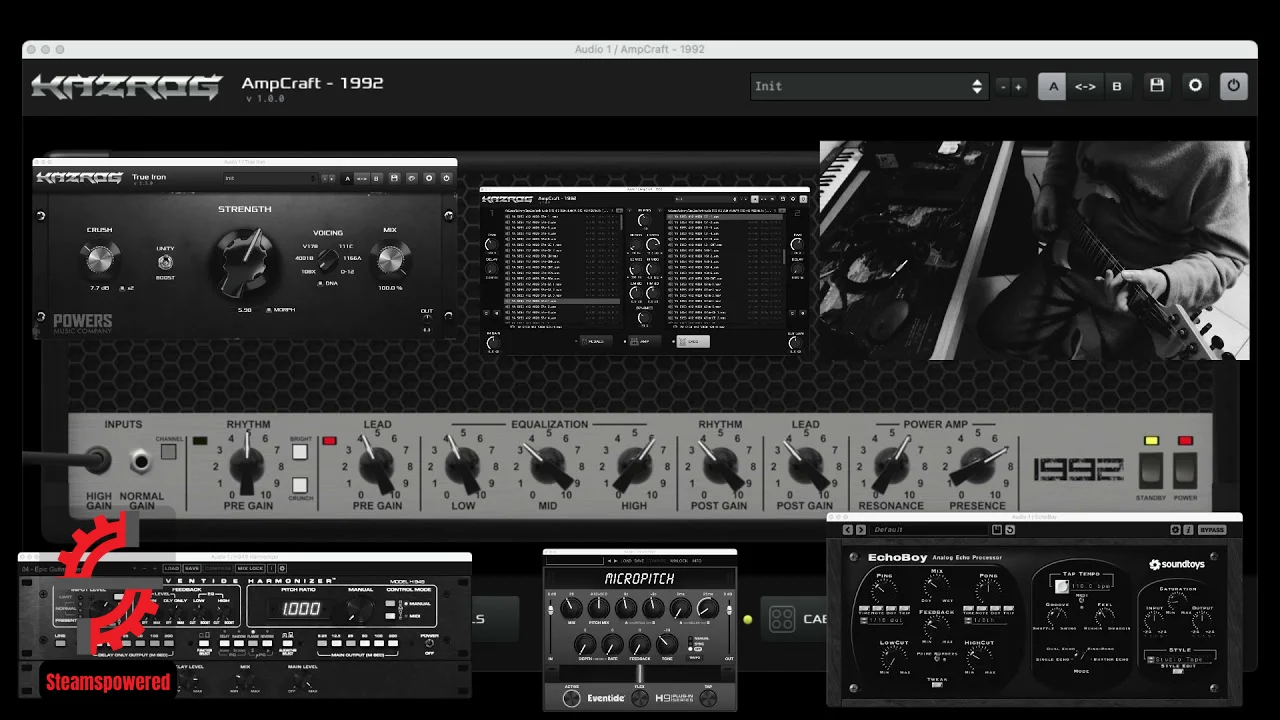This screenshot has width=1280, height=720.
Task: Click the MID equalization knob
Action: coord(548,467)
